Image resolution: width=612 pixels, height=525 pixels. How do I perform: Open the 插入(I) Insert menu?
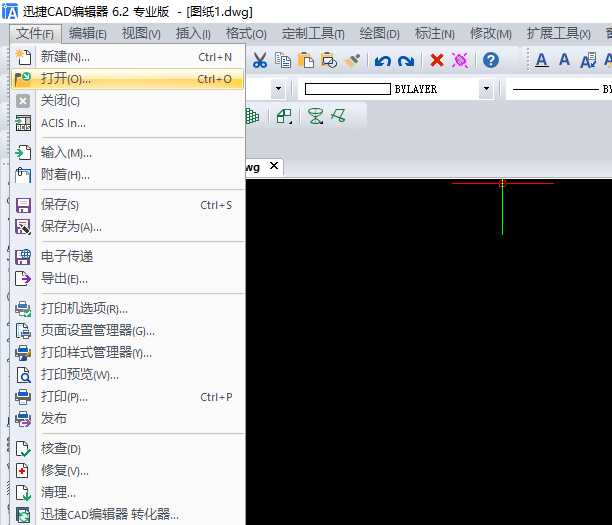coord(193,34)
